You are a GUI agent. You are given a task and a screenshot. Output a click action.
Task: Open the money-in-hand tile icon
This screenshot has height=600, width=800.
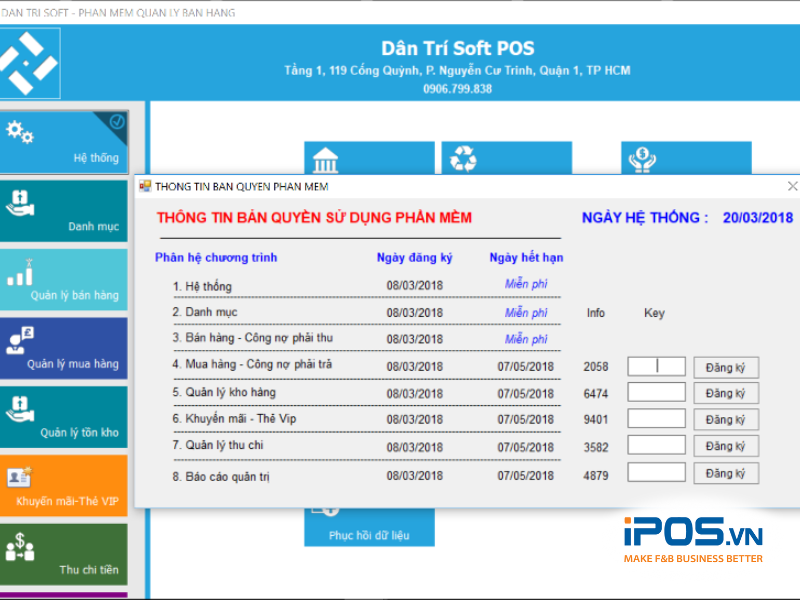[639, 160]
